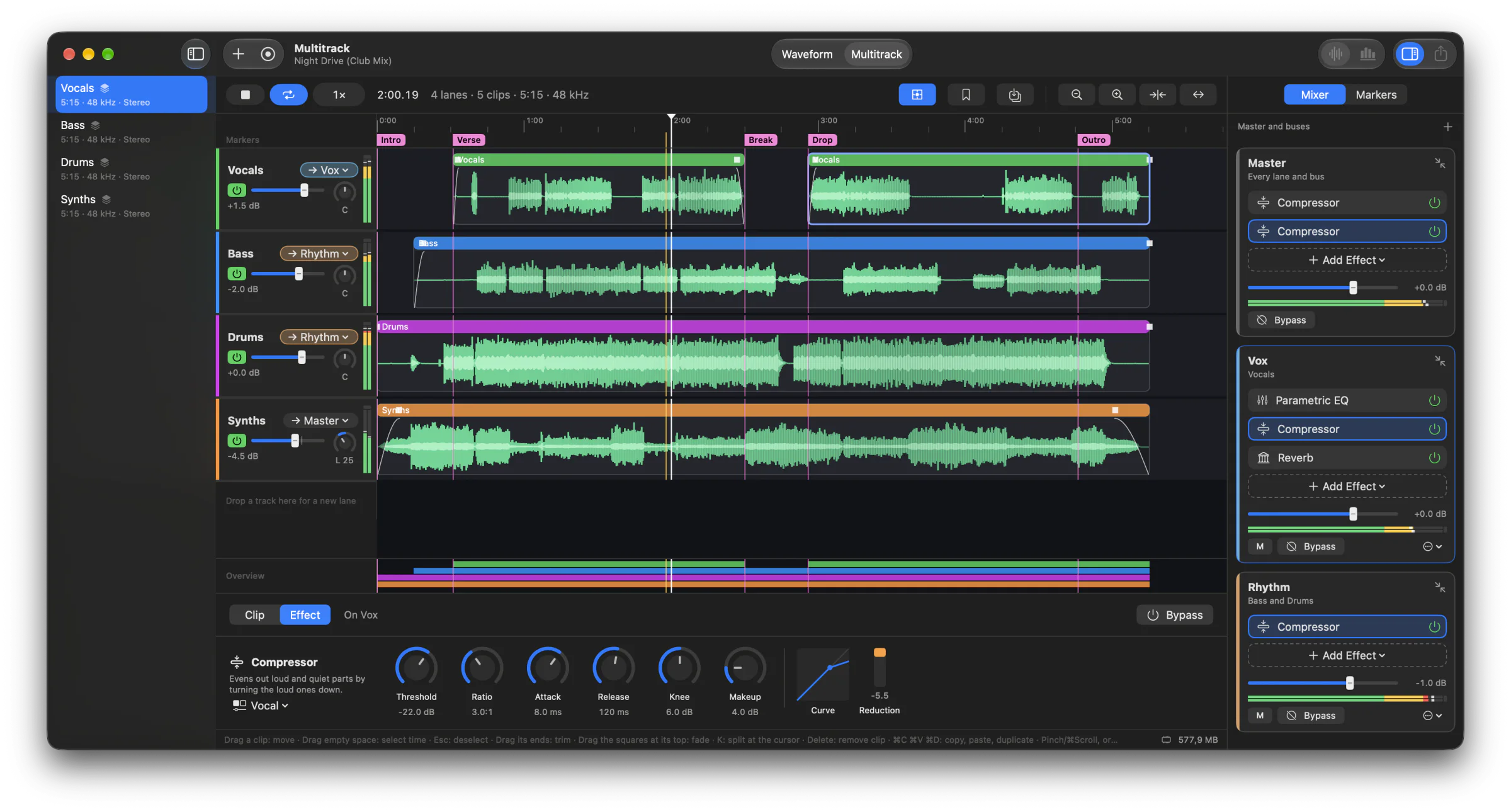The image size is (1511, 812).
Task: Switch to the Waveform view
Action: tap(807, 54)
